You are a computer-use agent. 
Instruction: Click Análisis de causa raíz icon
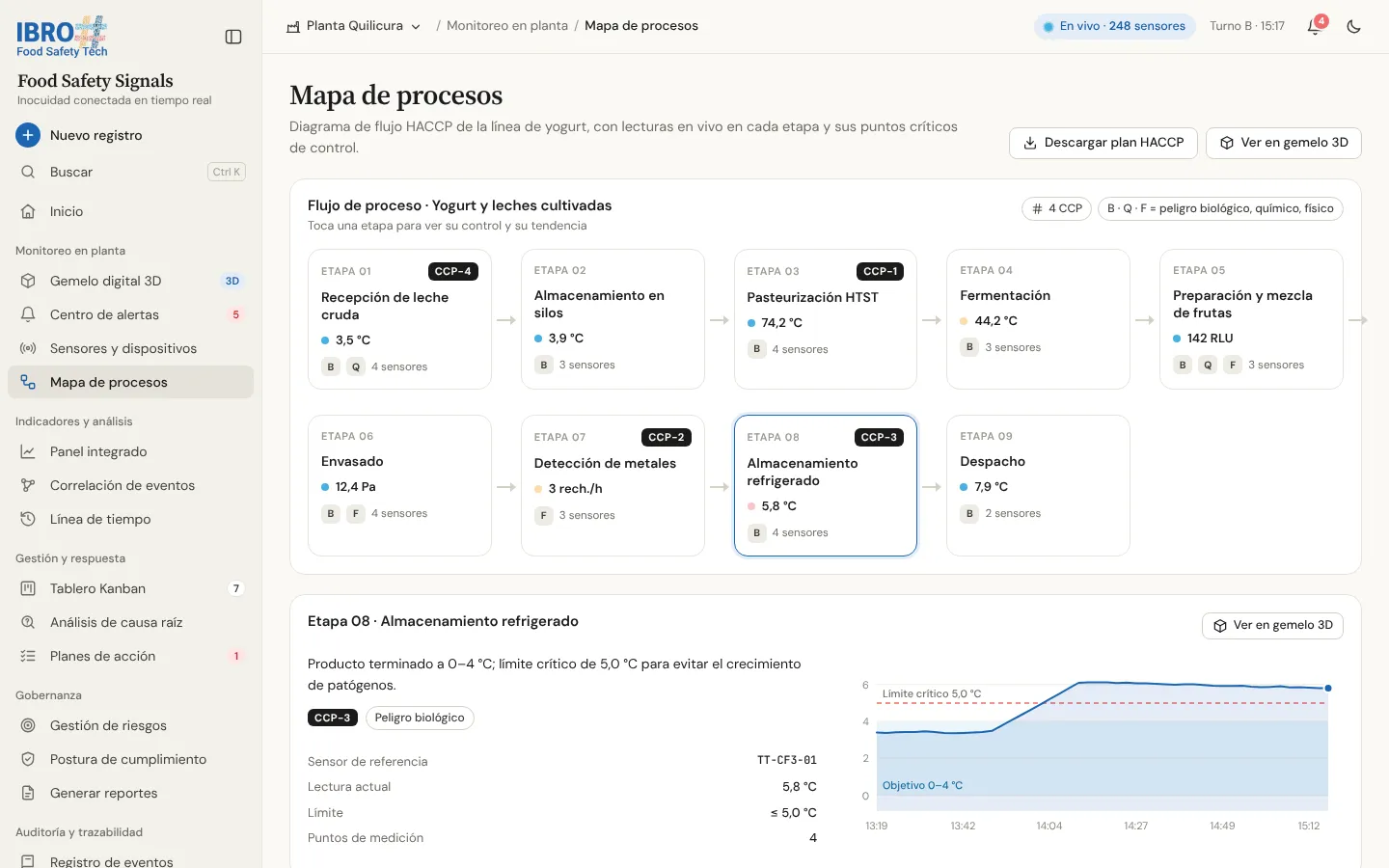tap(28, 622)
